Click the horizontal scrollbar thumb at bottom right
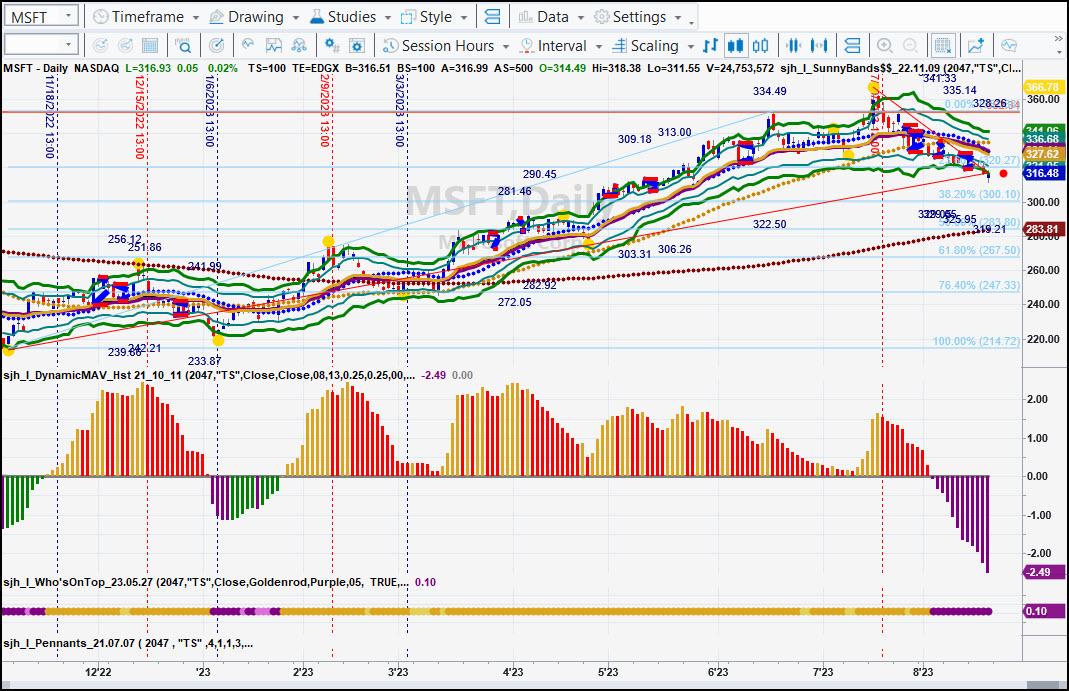This screenshot has height=691, width=1069. (1043, 685)
